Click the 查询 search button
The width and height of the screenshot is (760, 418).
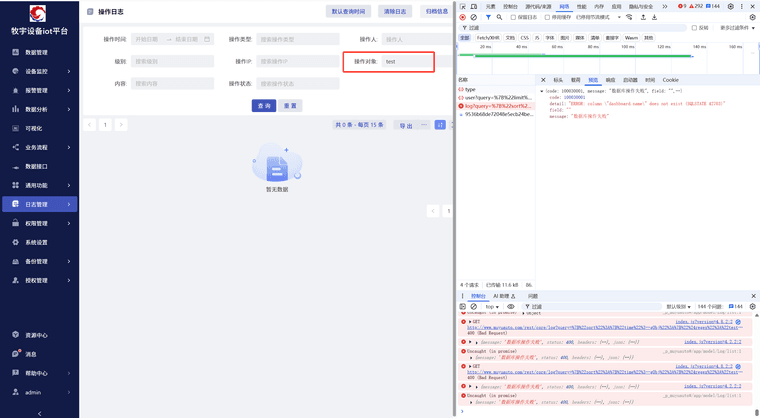pyautogui.click(x=264, y=106)
